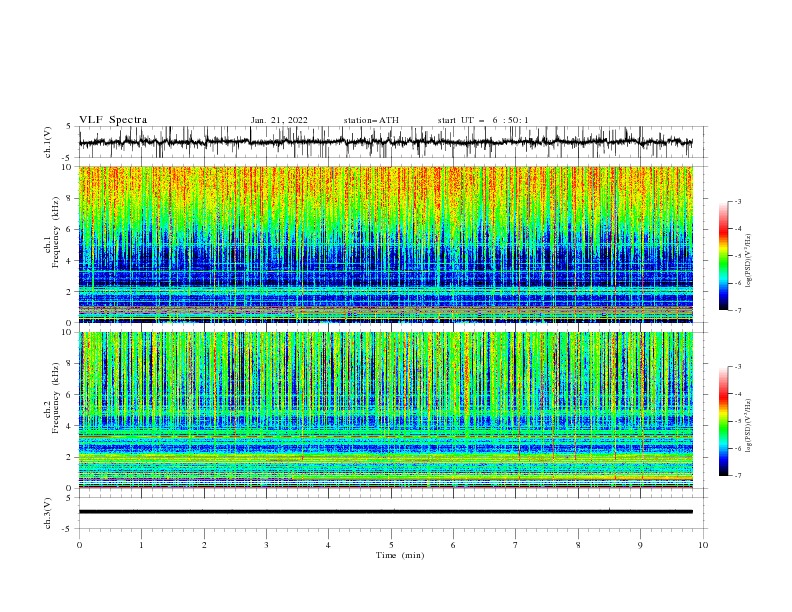Click the upper colorbar "log(PSD)(V²/Hz)" label
Viewport: 792px width, 612px height.
[750, 261]
